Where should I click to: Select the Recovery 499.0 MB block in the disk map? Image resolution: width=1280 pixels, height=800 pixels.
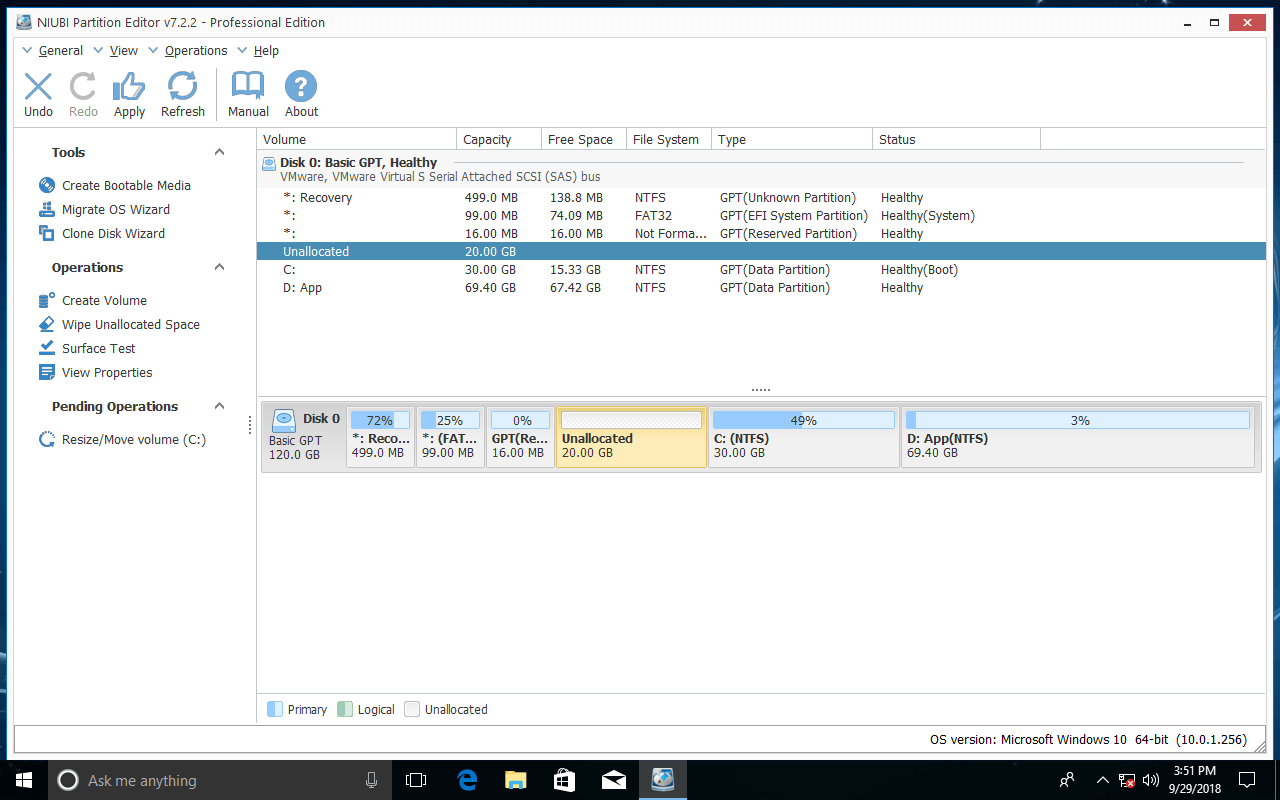[381, 437]
